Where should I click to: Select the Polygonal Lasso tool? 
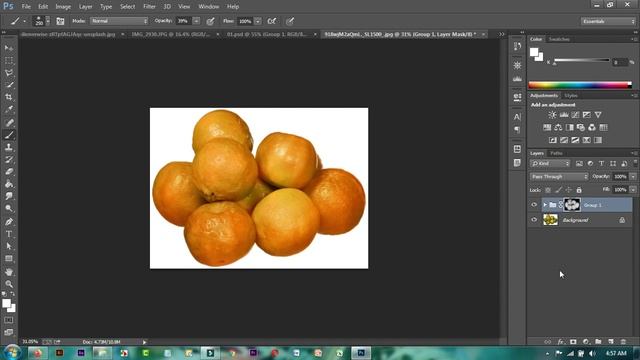coord(9,73)
